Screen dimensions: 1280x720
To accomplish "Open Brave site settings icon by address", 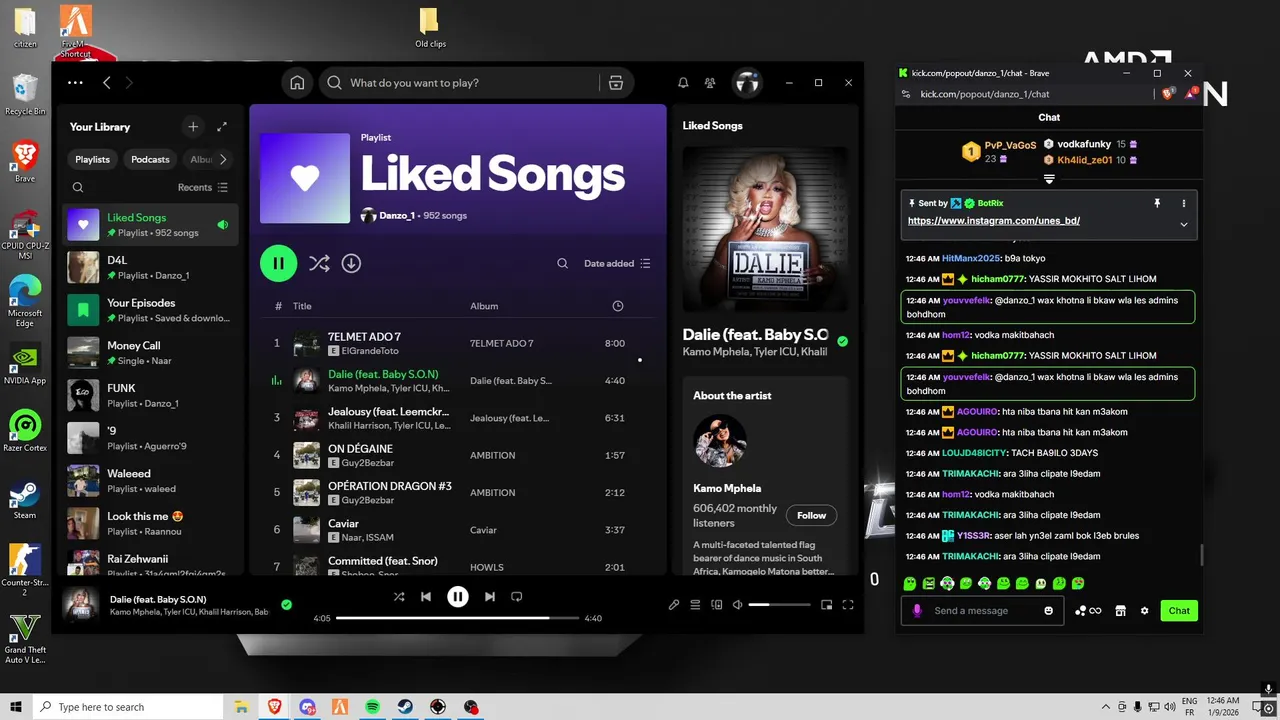I will coord(906,94).
